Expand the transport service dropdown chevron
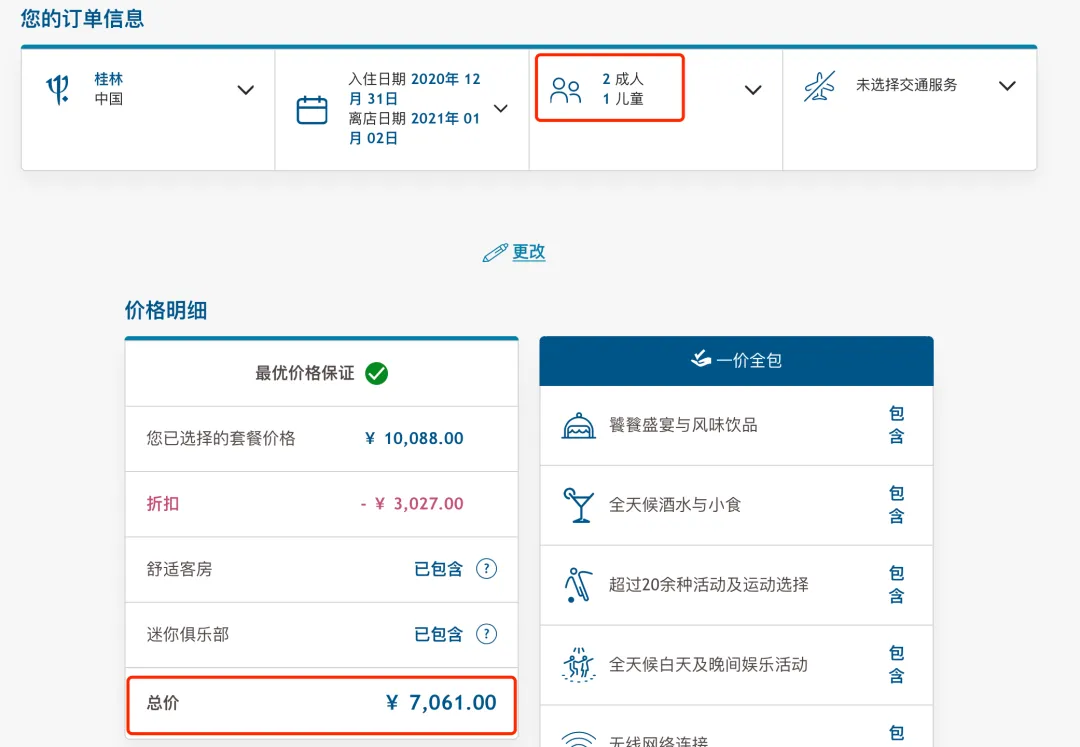Screen dimensions: 1080x747 click(1007, 86)
